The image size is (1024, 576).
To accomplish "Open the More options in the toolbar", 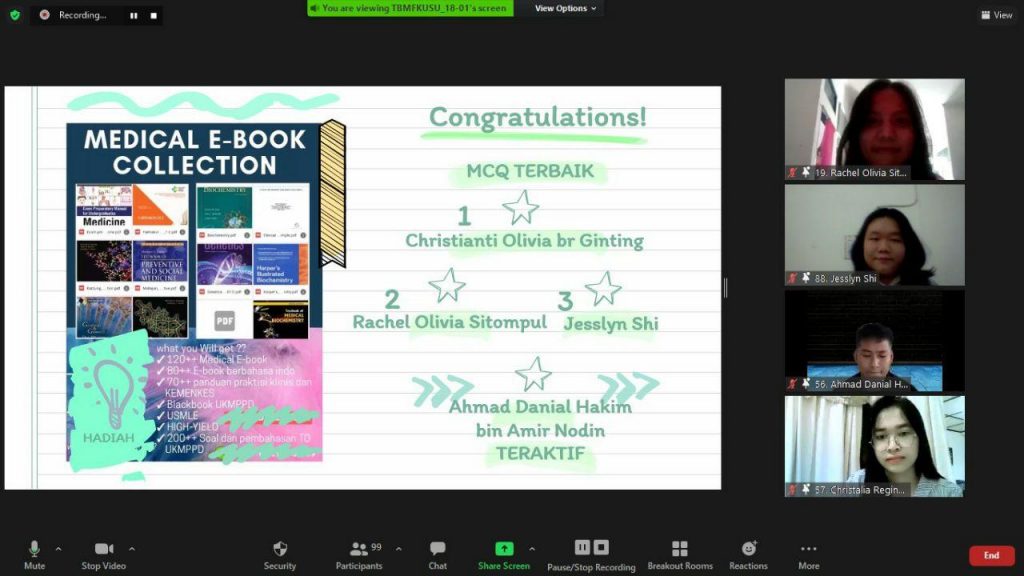I will tap(808, 554).
